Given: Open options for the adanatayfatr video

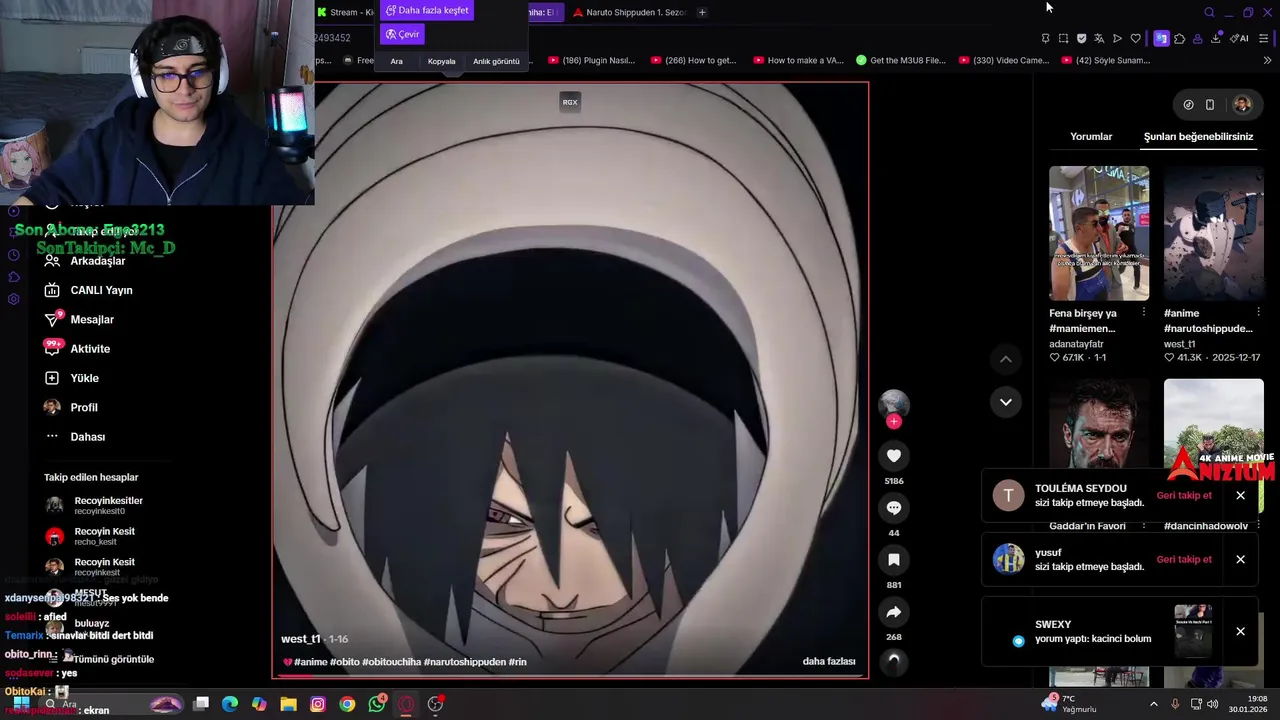Looking at the screenshot, I should coord(1143,313).
